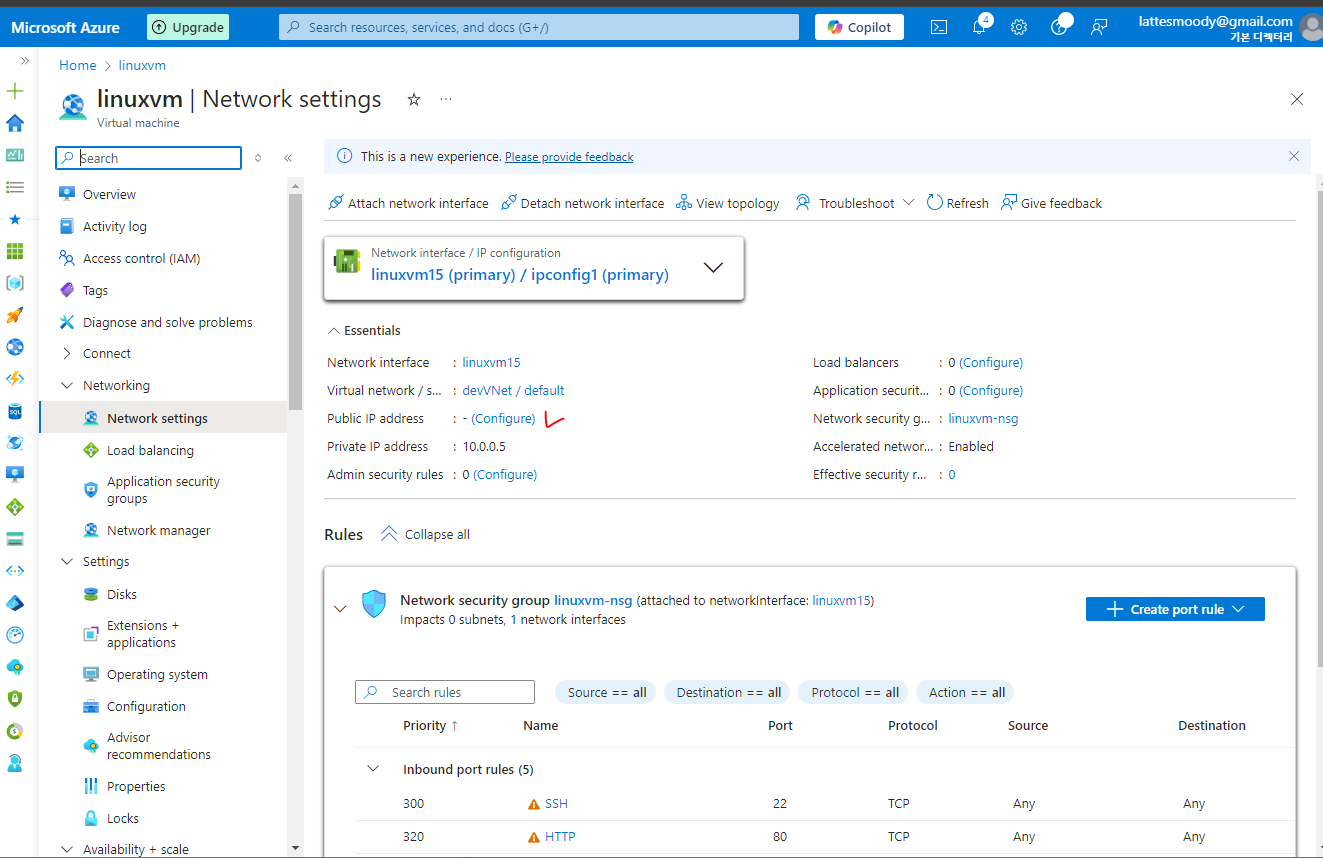The image size is (1323, 858).
Task: Click Collapse all rules
Action: coord(425,534)
